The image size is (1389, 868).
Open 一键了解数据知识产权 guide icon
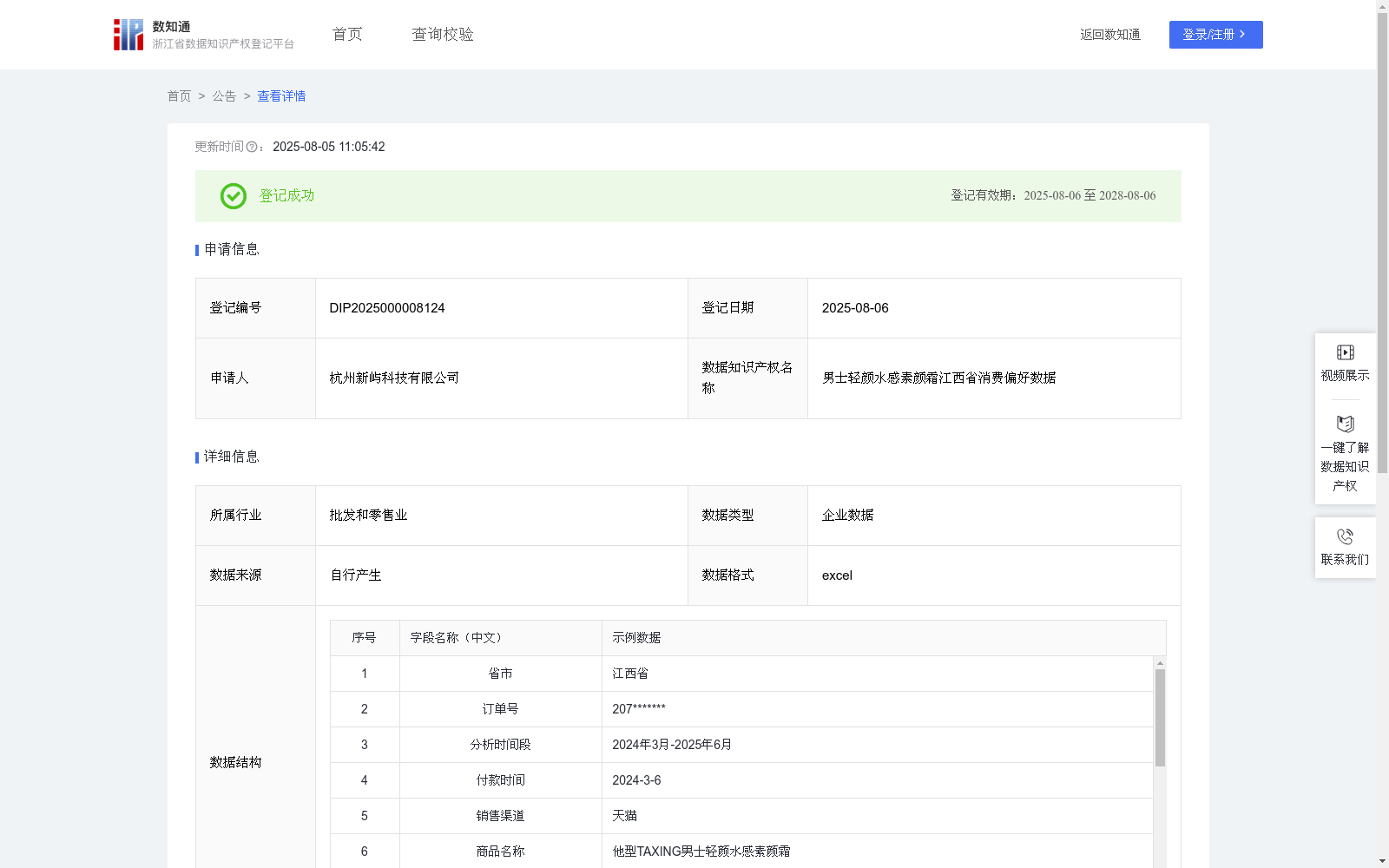tap(1346, 424)
